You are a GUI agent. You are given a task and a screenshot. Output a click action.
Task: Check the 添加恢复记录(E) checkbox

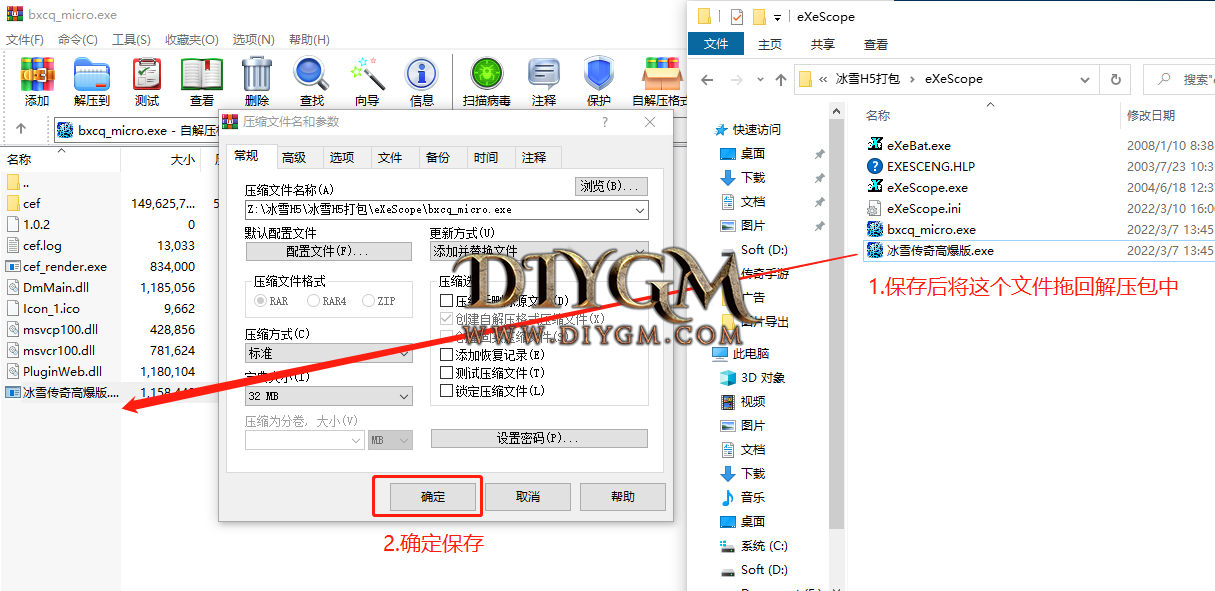447,354
